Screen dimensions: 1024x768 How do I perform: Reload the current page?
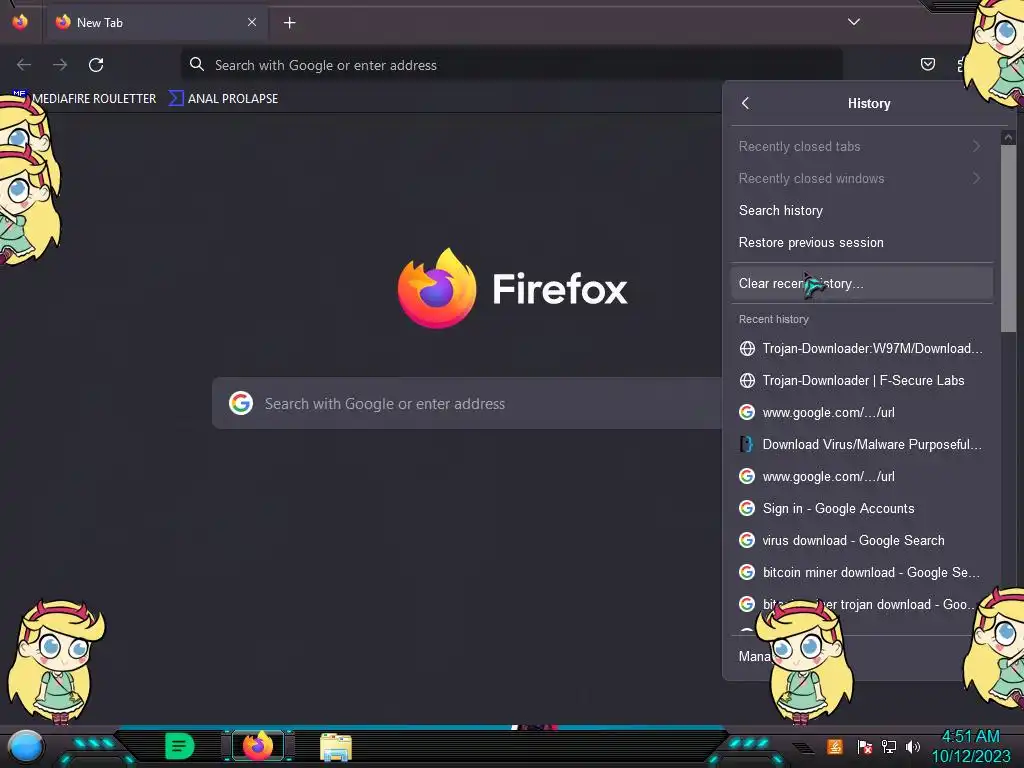pyautogui.click(x=96, y=65)
